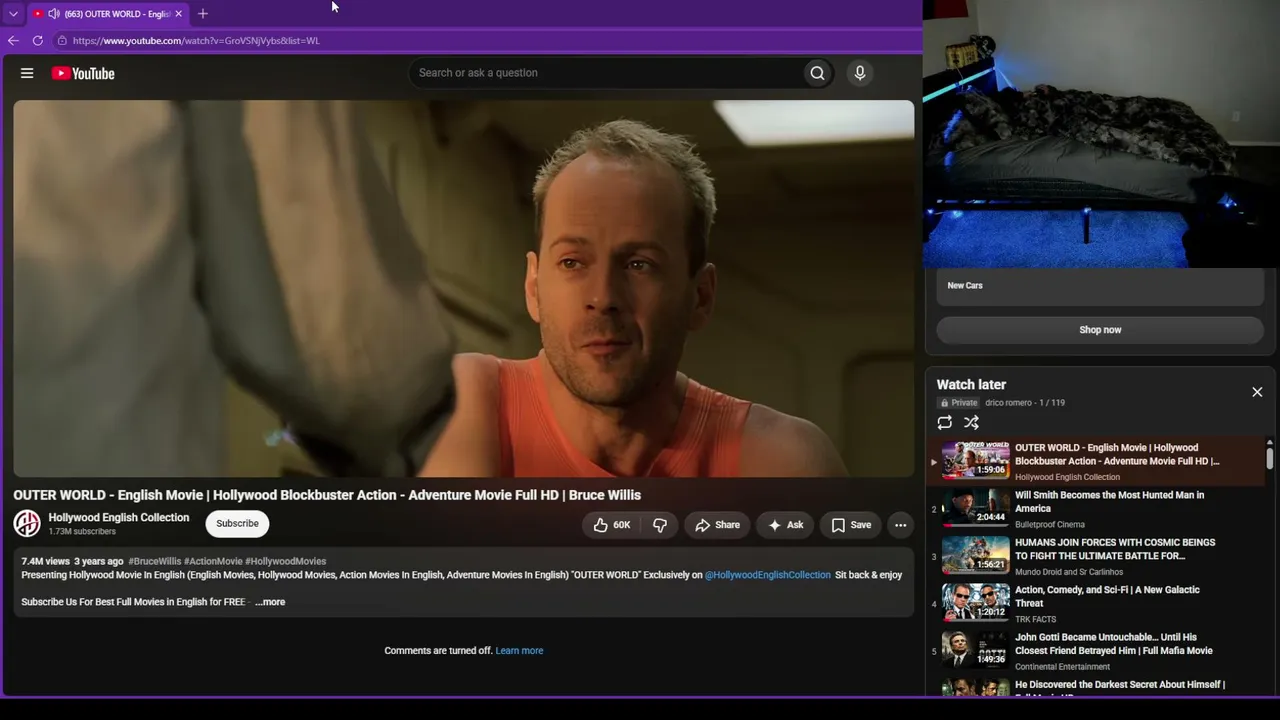Open HUMANS JOIN FORCES video thumbnail
The image size is (1280, 720).
tap(976, 555)
